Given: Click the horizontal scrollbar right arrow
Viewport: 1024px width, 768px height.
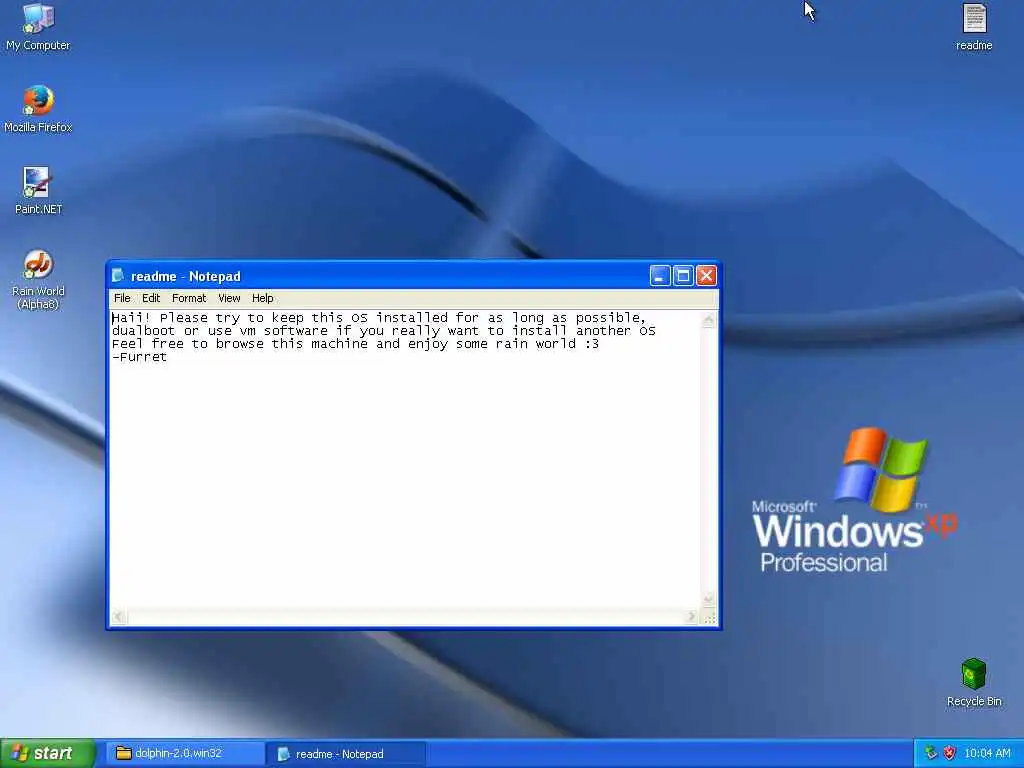Looking at the screenshot, I should (x=692, y=616).
